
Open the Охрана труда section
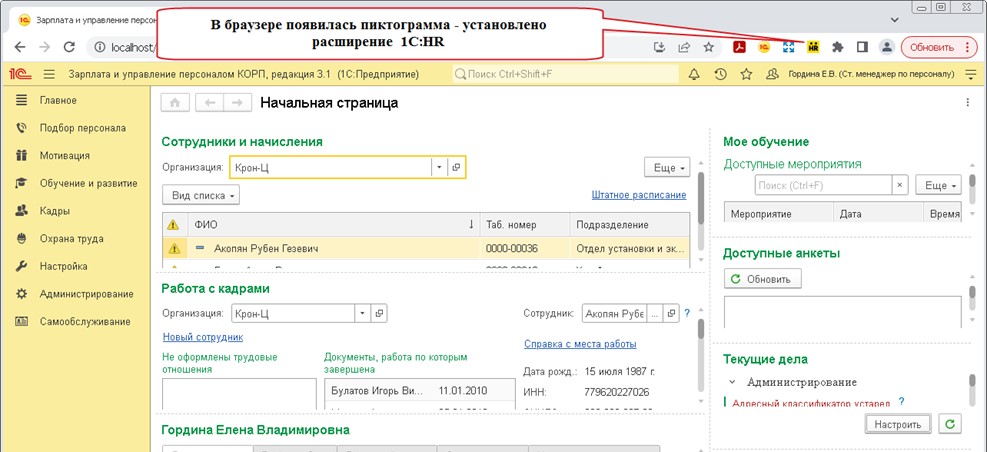pos(71,239)
